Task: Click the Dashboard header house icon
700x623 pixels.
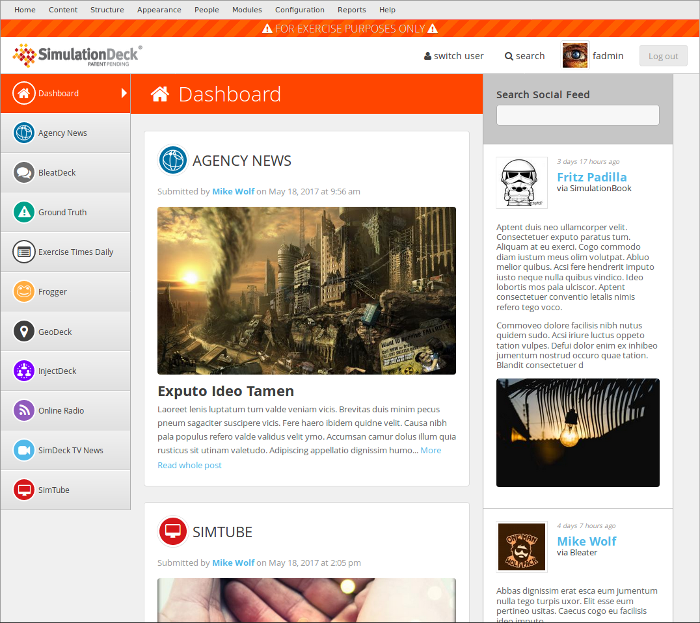Action: [160, 94]
